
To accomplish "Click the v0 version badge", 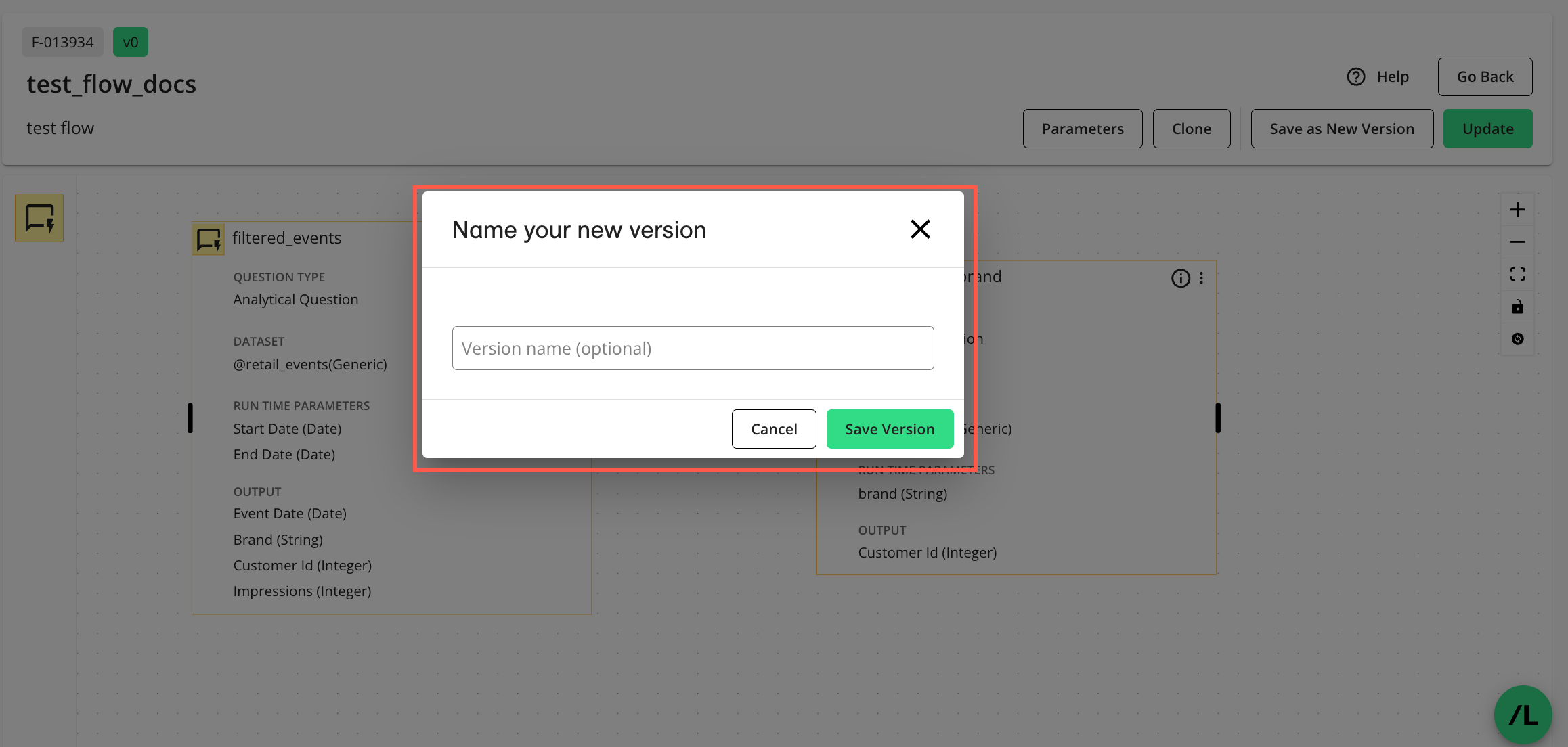I will click(x=130, y=42).
